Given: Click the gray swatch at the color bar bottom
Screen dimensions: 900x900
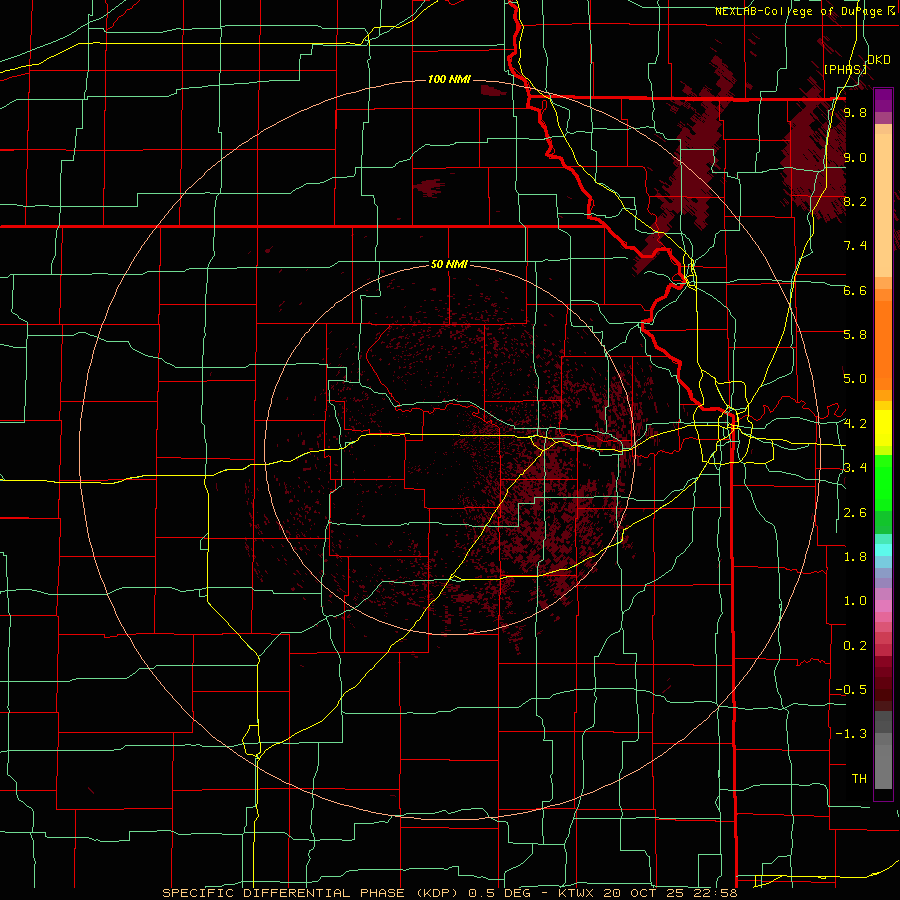Looking at the screenshot, I should tap(883, 769).
